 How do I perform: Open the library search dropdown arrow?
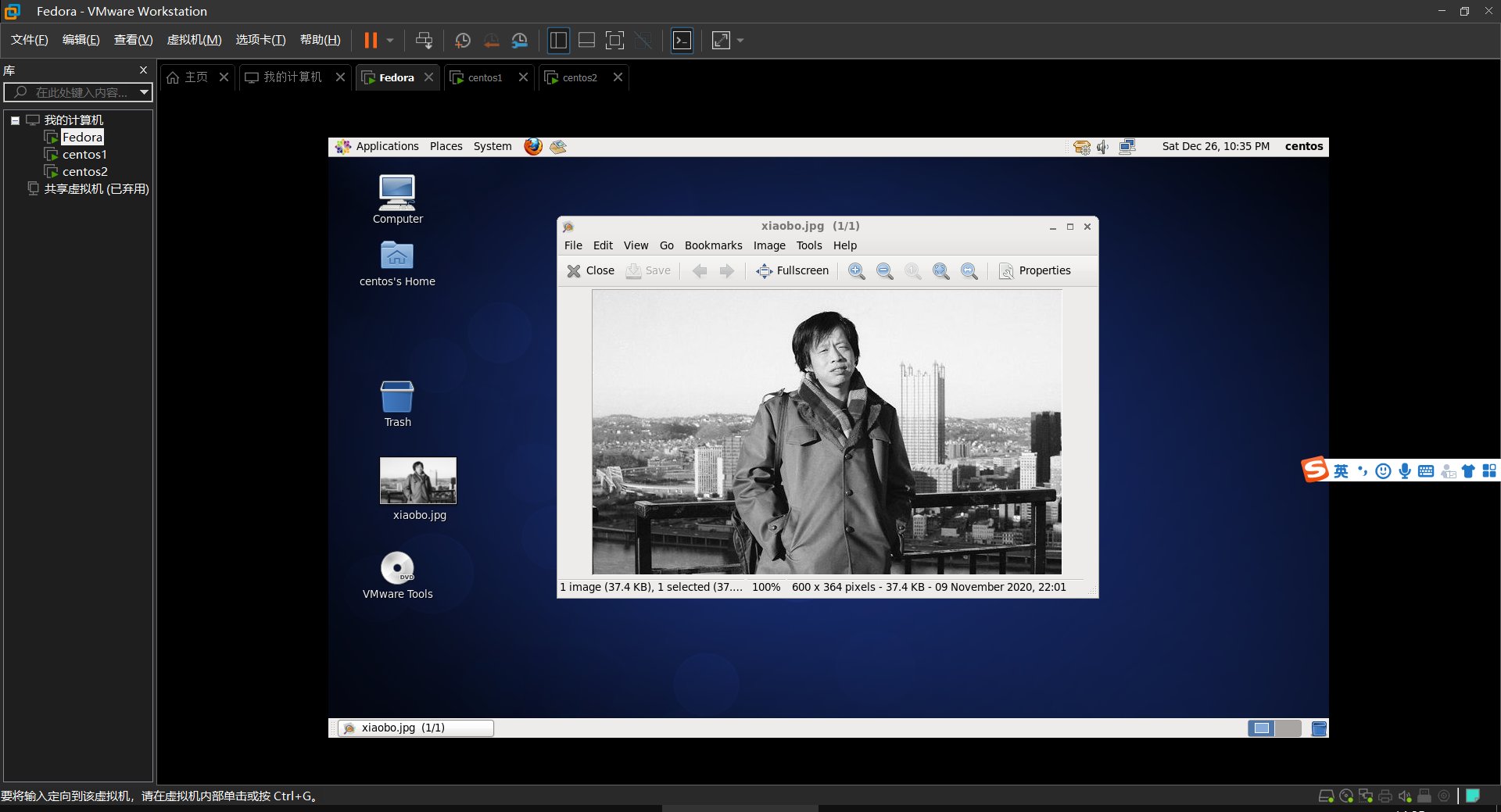(x=144, y=92)
